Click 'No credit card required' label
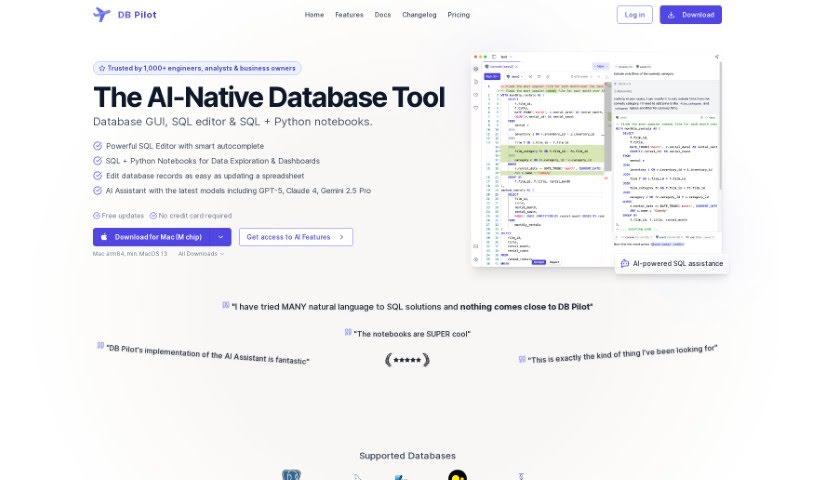The height and width of the screenshot is (480, 815). tap(191, 215)
